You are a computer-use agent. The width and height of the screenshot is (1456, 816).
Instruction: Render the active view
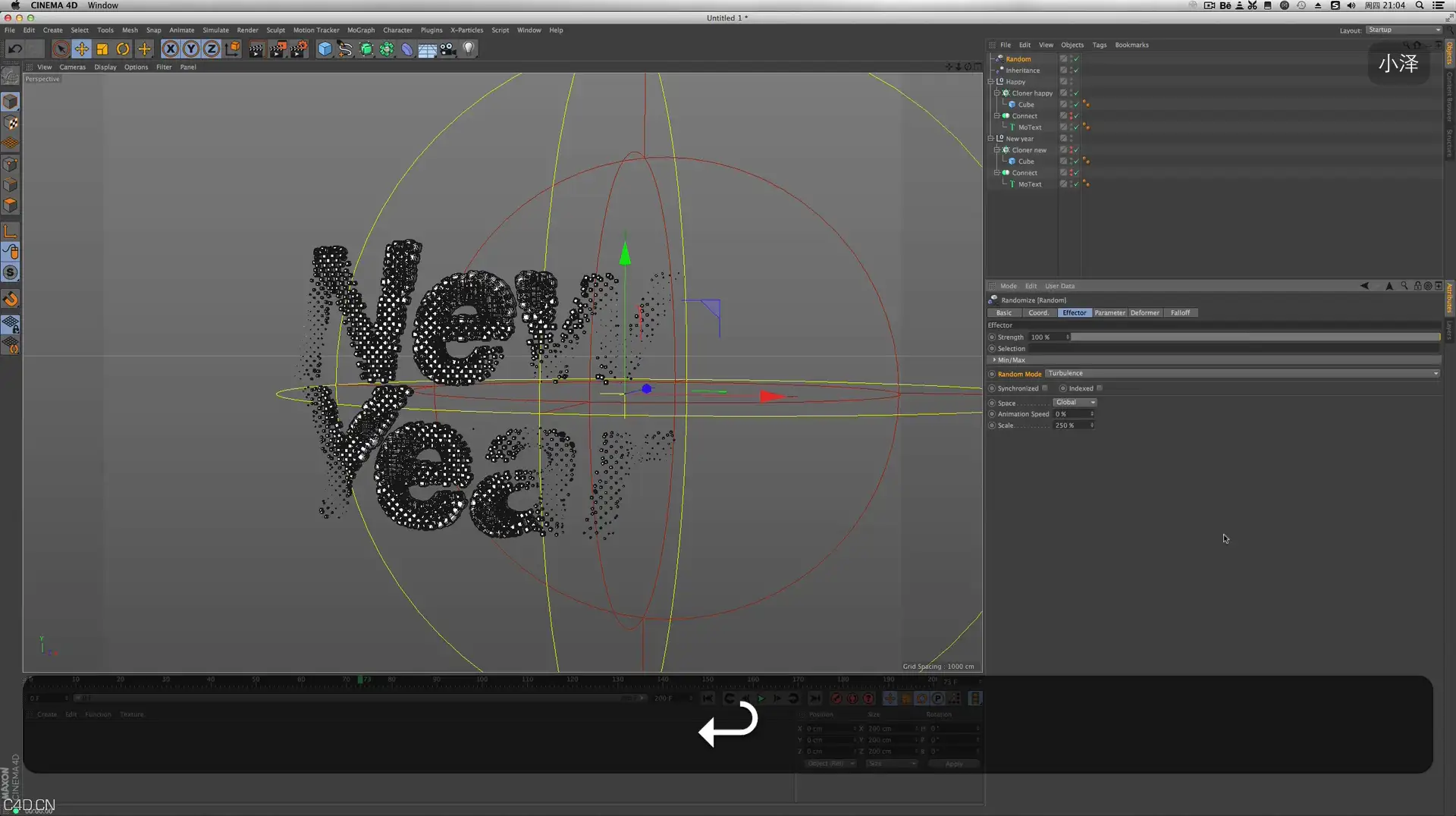(x=256, y=49)
